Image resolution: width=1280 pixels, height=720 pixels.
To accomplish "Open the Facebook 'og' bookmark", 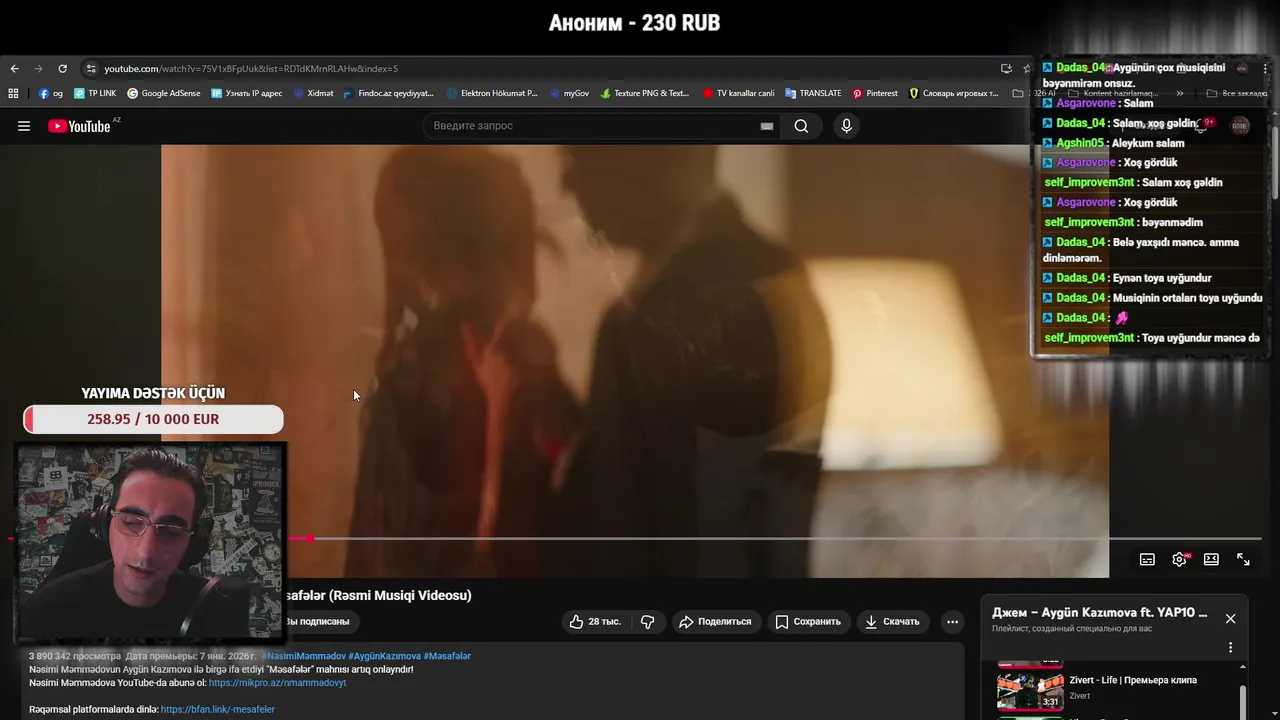I will 51,93.
